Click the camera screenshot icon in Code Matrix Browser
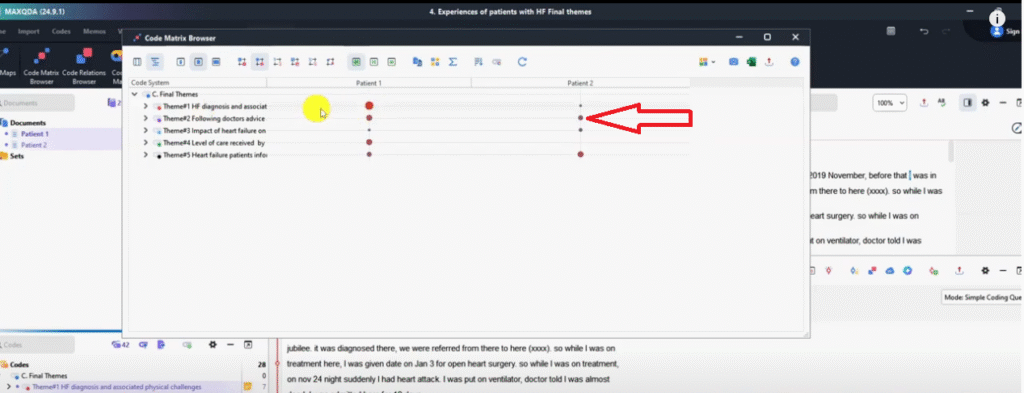The image size is (1024, 393). (x=733, y=62)
